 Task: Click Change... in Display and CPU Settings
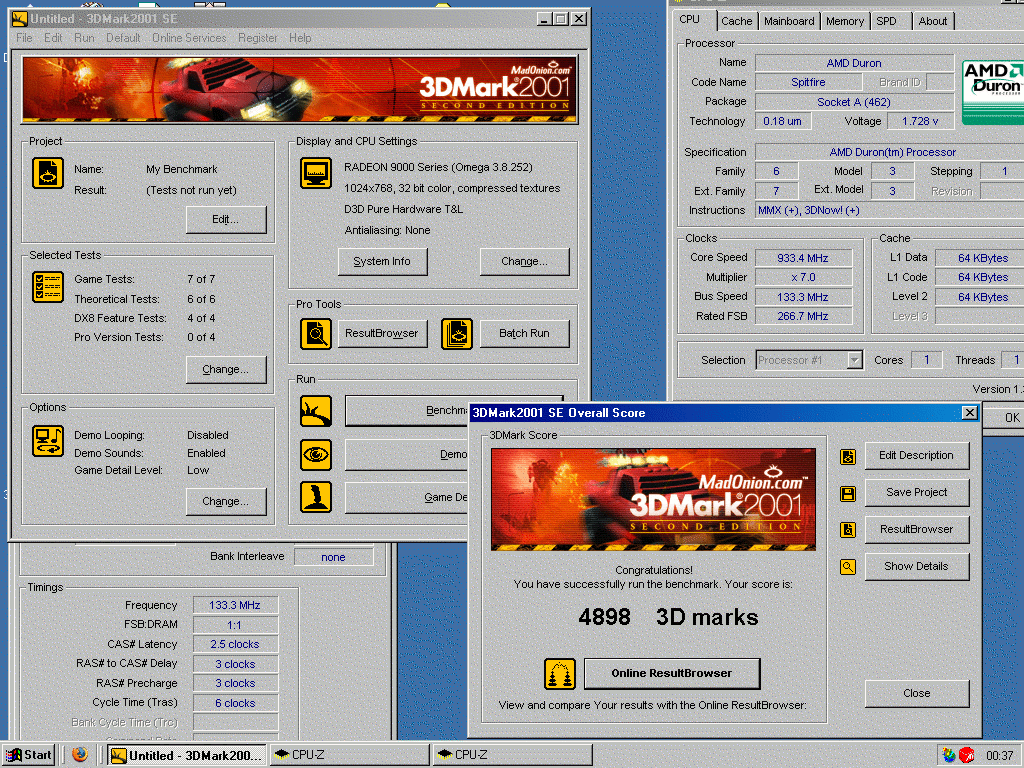click(524, 261)
